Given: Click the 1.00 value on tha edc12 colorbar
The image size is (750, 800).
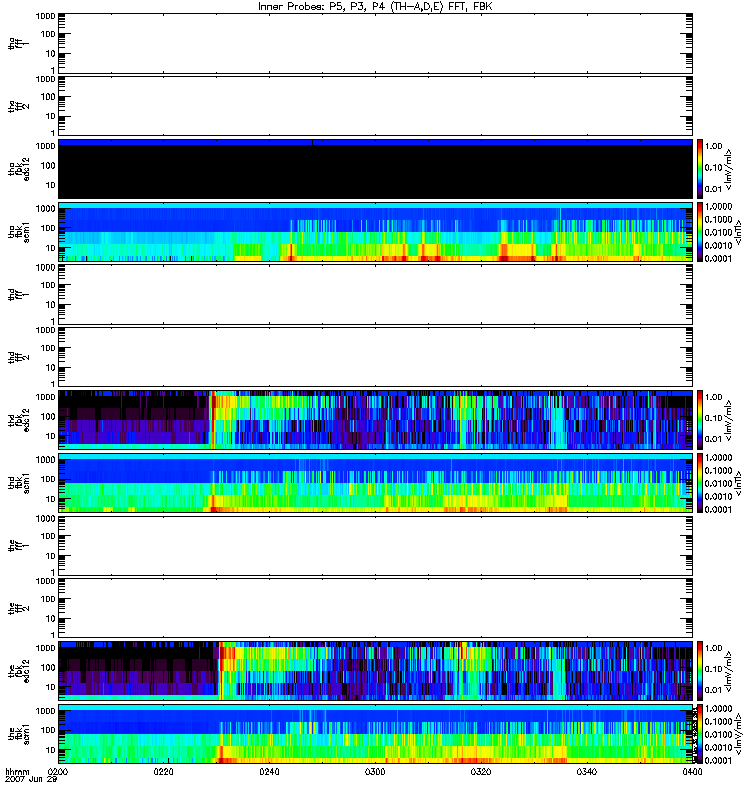Looking at the screenshot, I should pos(714,146).
